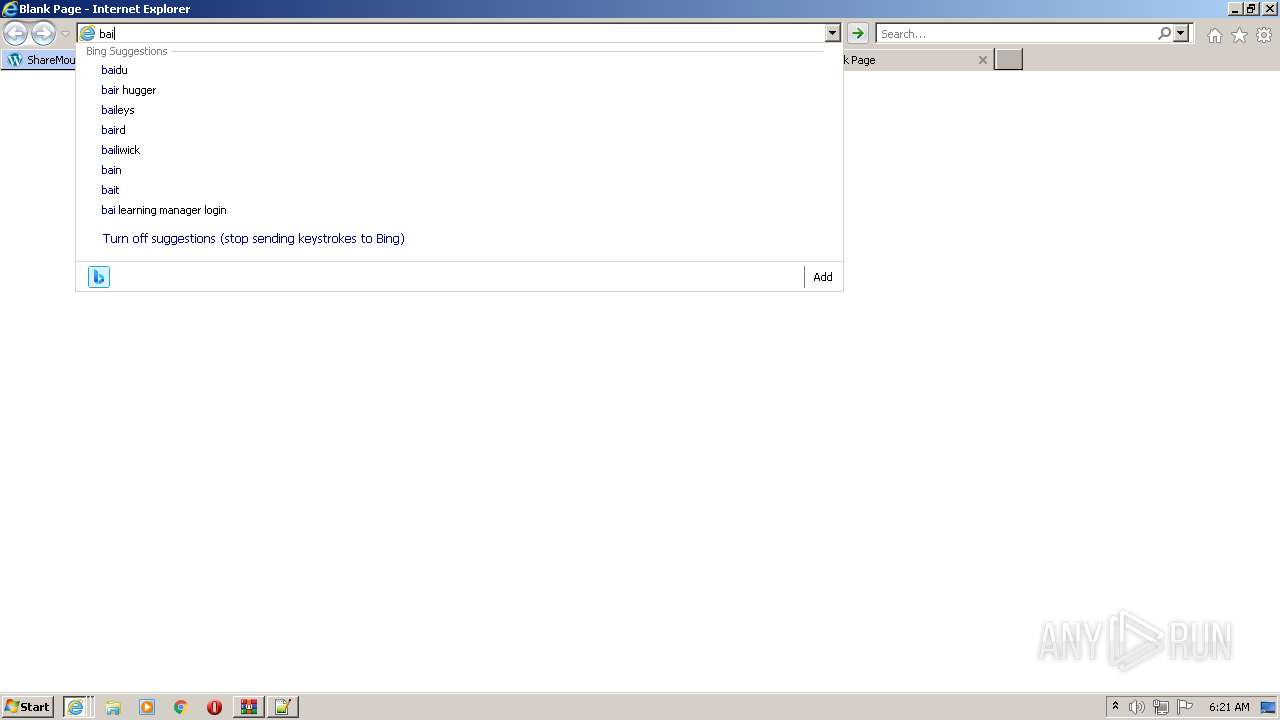The image size is (1280, 720).
Task: Restore down the Internet Explorer window
Action: click(1250, 9)
